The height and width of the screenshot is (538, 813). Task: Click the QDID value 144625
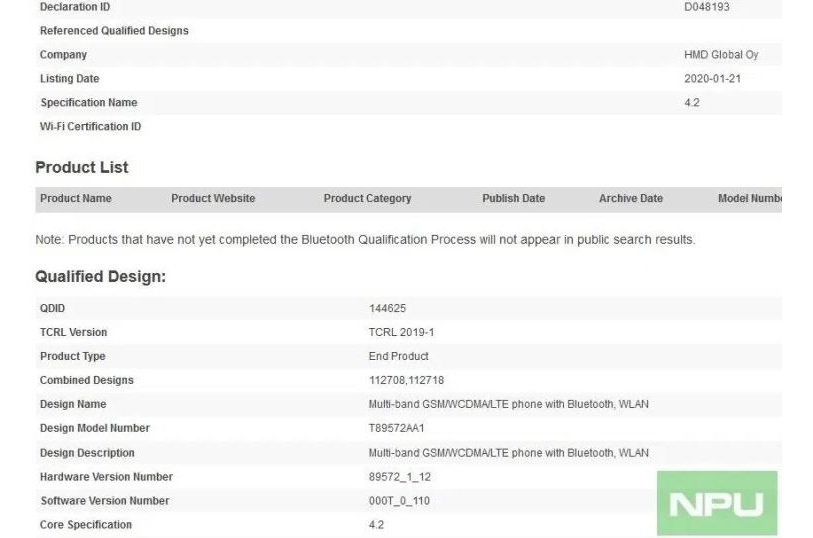pyautogui.click(x=387, y=308)
